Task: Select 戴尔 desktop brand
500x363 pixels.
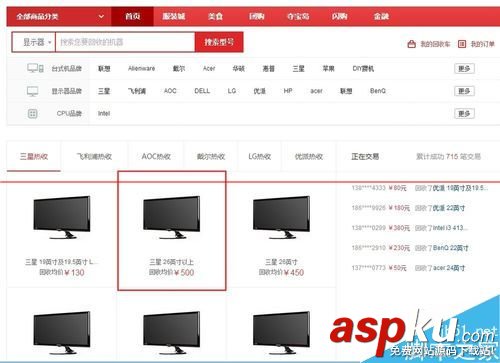Action: tap(179, 69)
